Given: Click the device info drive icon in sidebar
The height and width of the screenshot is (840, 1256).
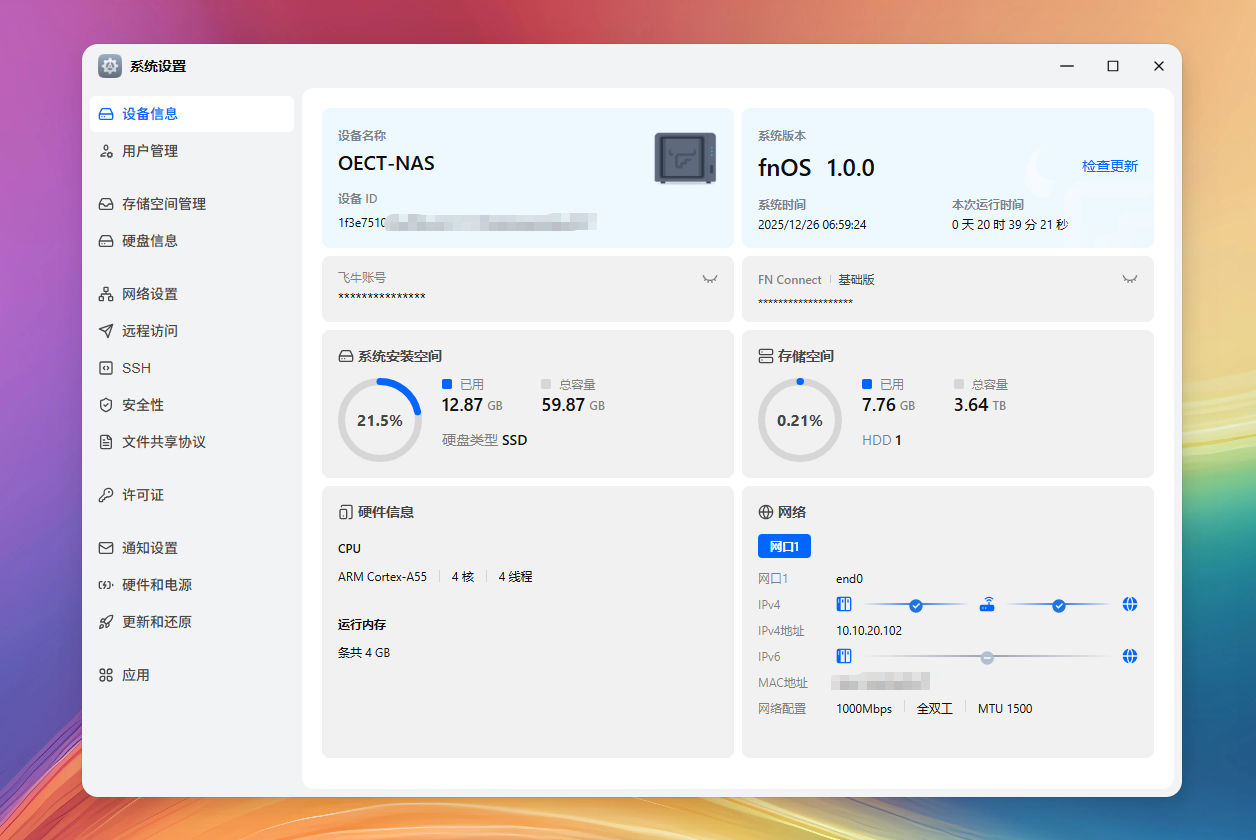Looking at the screenshot, I should point(106,114).
